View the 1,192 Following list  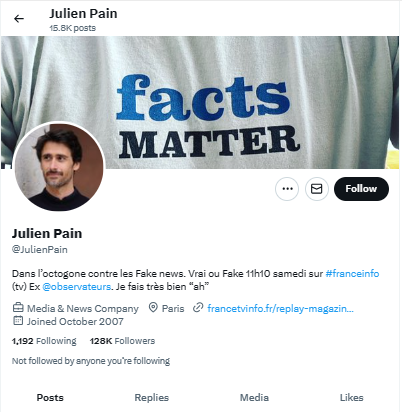(44, 341)
